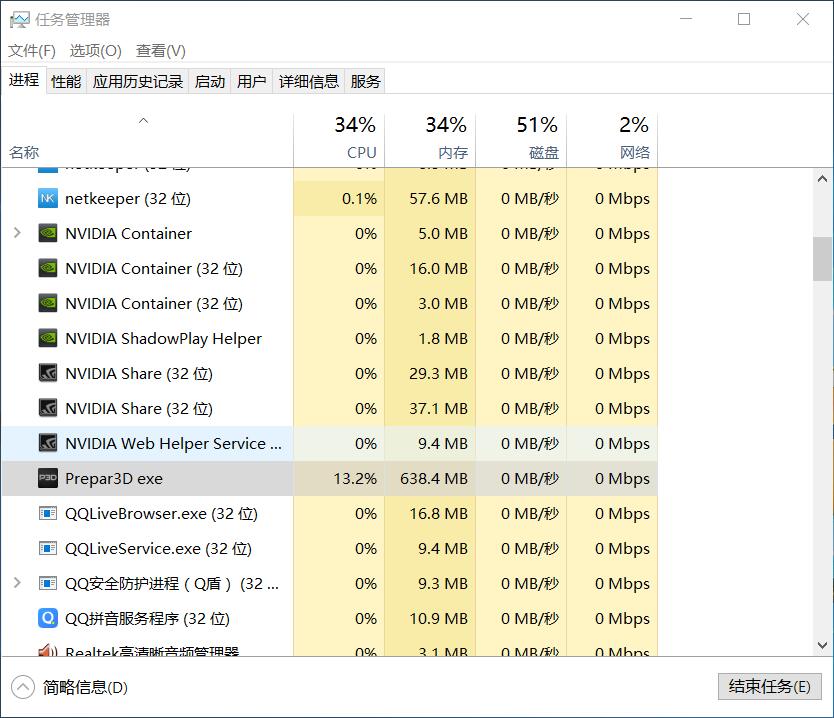Sort by the 网络 column header
This screenshot has height=718, width=834.
point(612,140)
